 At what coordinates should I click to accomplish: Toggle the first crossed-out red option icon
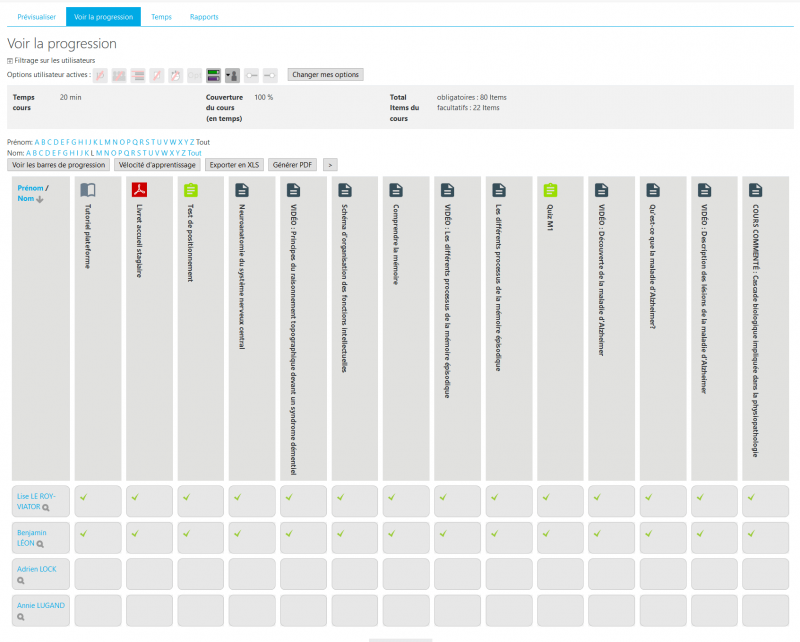point(100,75)
